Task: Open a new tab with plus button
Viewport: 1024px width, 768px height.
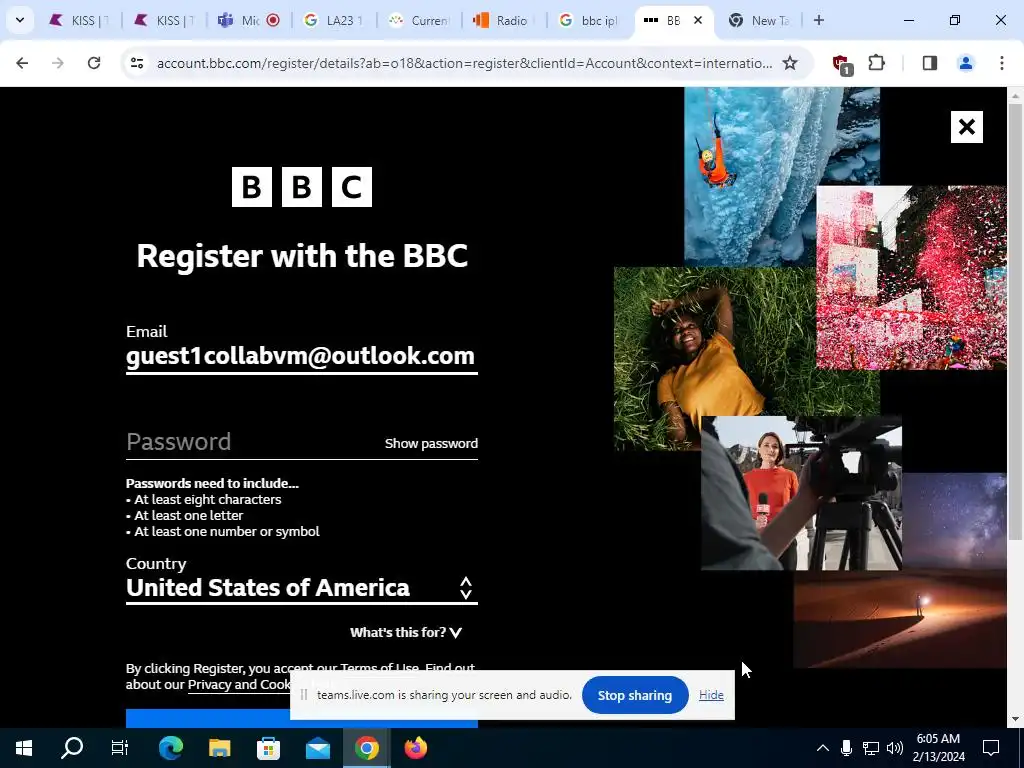Action: click(819, 20)
